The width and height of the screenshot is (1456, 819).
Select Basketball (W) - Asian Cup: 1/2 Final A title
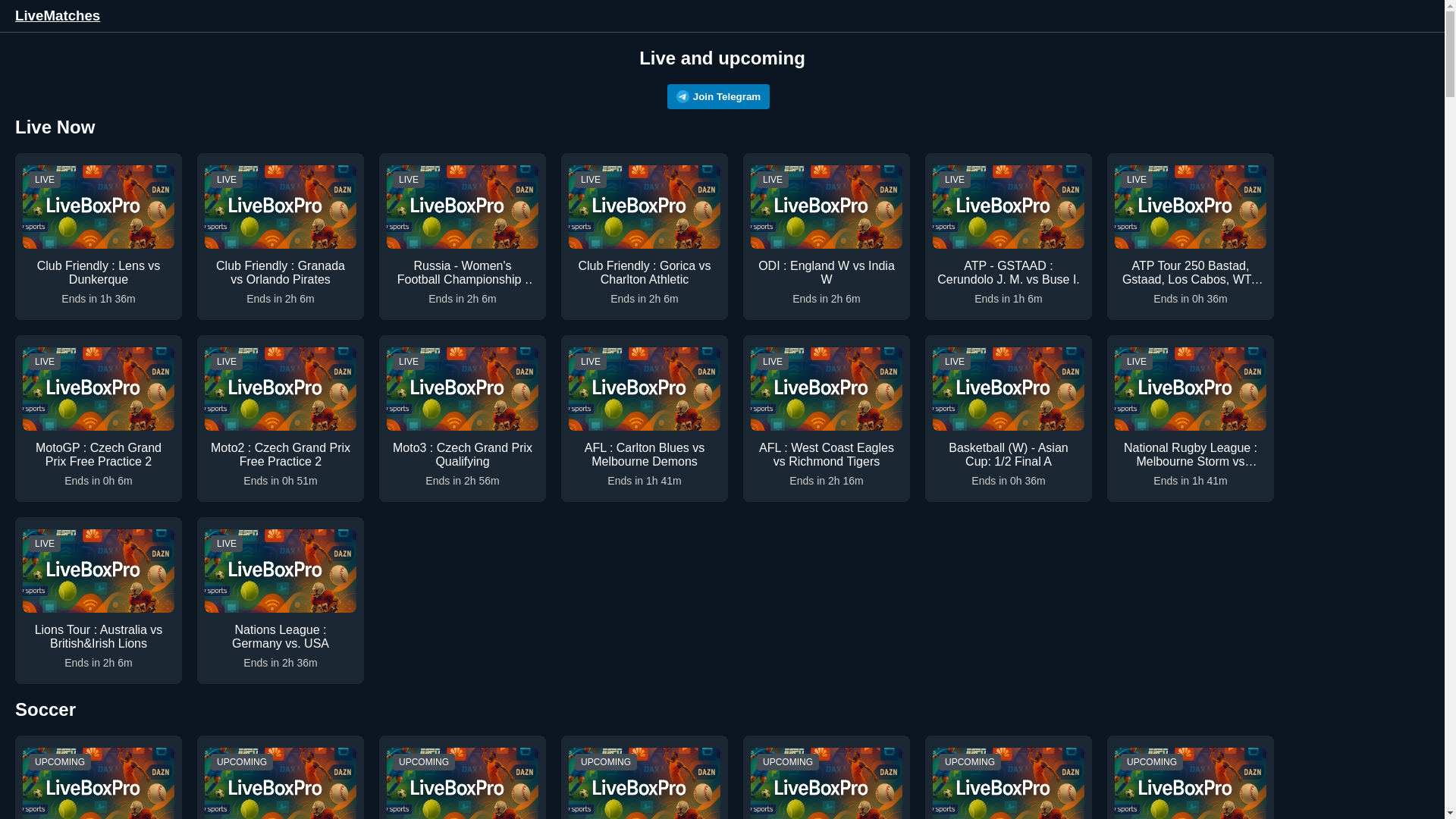[1009, 455]
